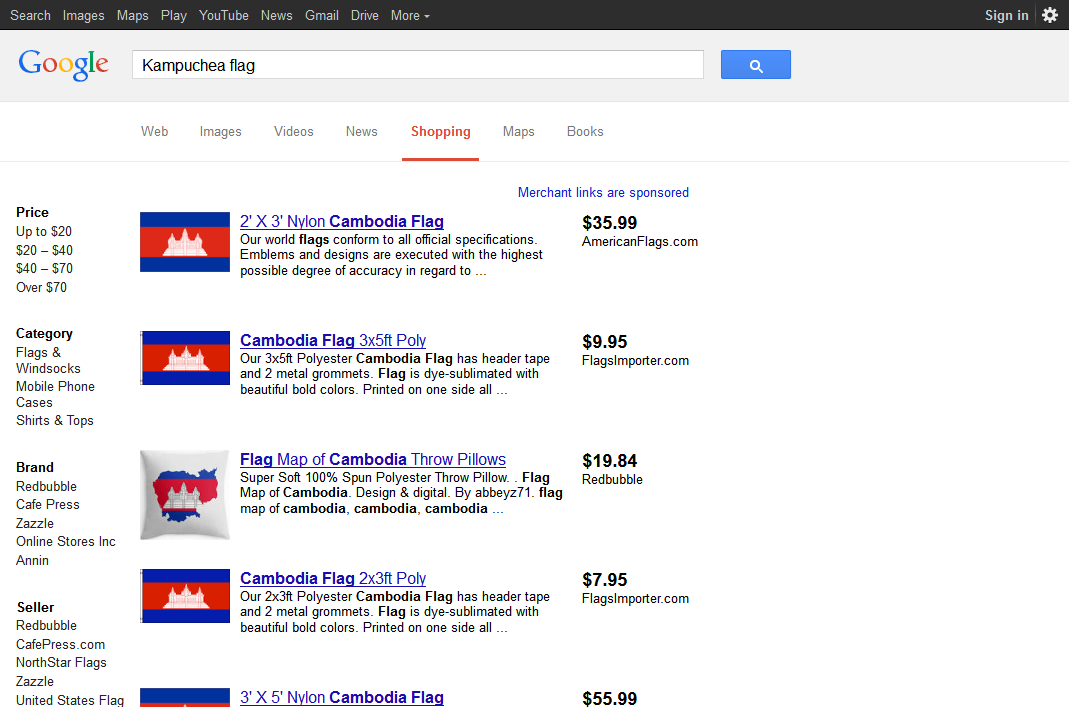Image resolution: width=1069 pixels, height=707 pixels.
Task: Filter by Zazzle brand
Action: (35, 523)
